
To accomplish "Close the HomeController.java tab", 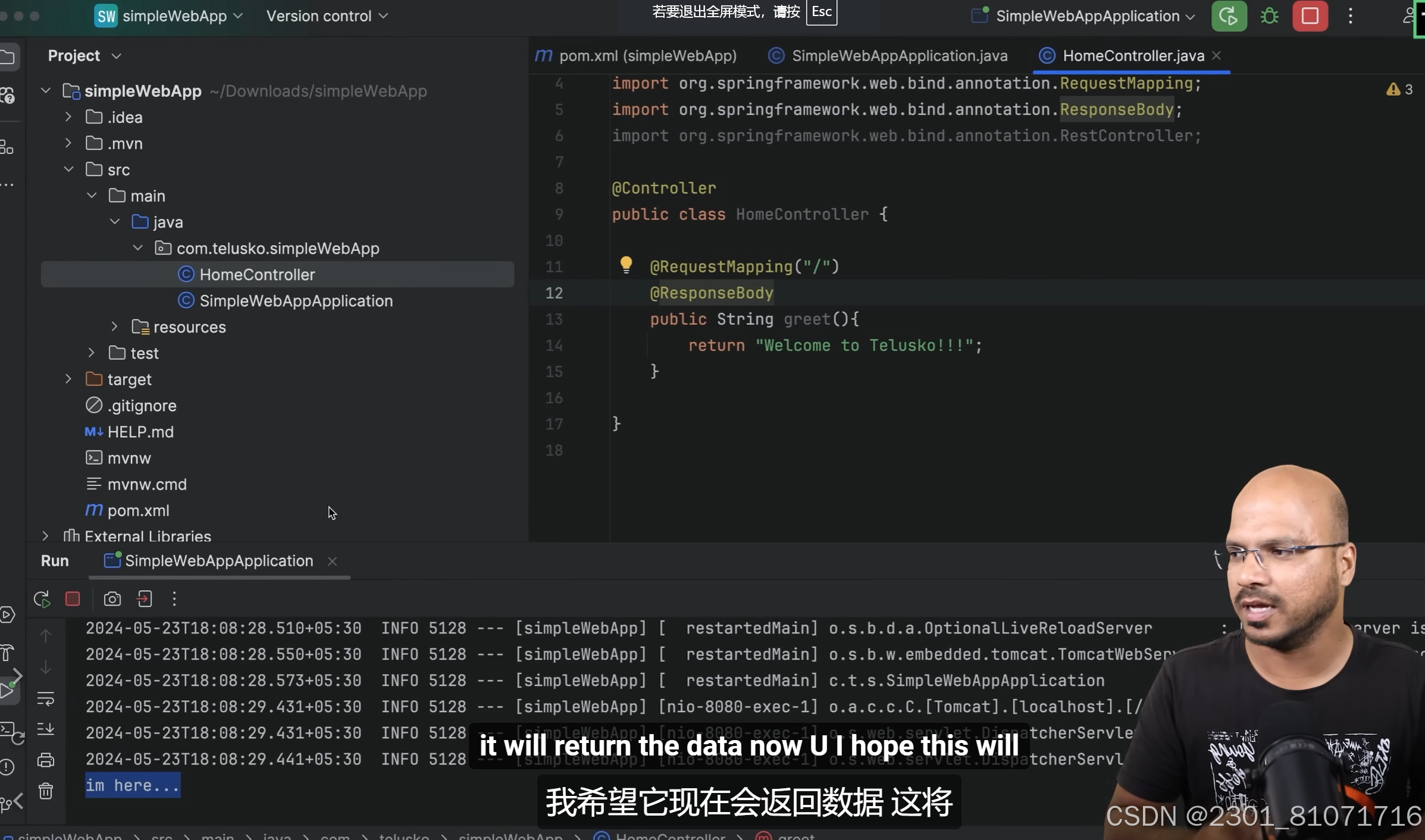I will point(1217,55).
